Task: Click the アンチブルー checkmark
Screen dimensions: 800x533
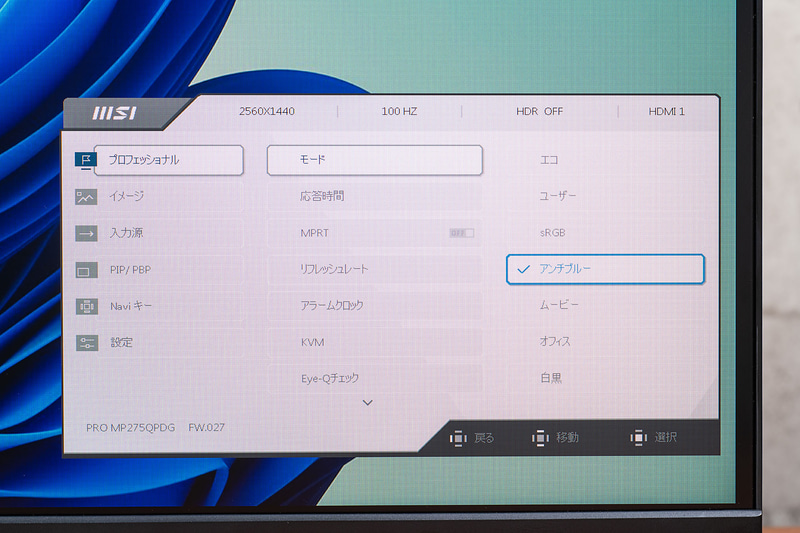Action: click(523, 269)
